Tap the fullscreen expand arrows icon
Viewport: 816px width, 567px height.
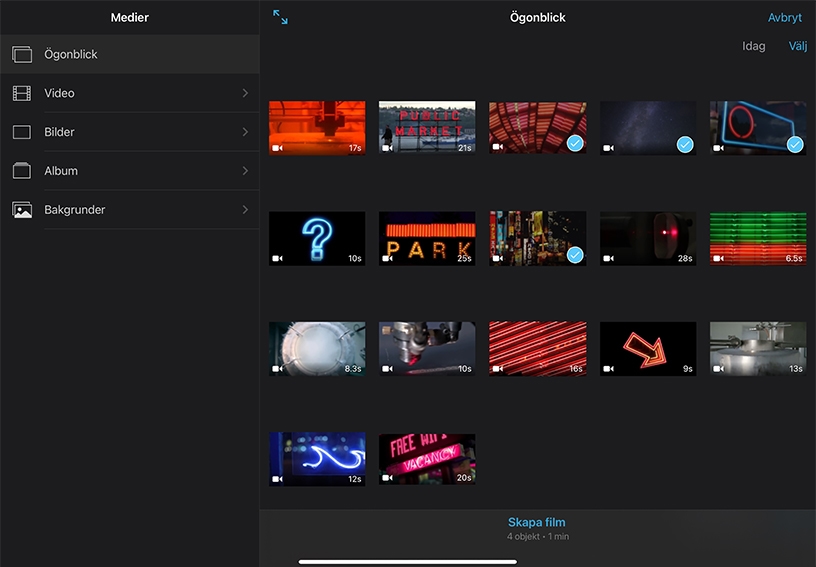[x=280, y=17]
